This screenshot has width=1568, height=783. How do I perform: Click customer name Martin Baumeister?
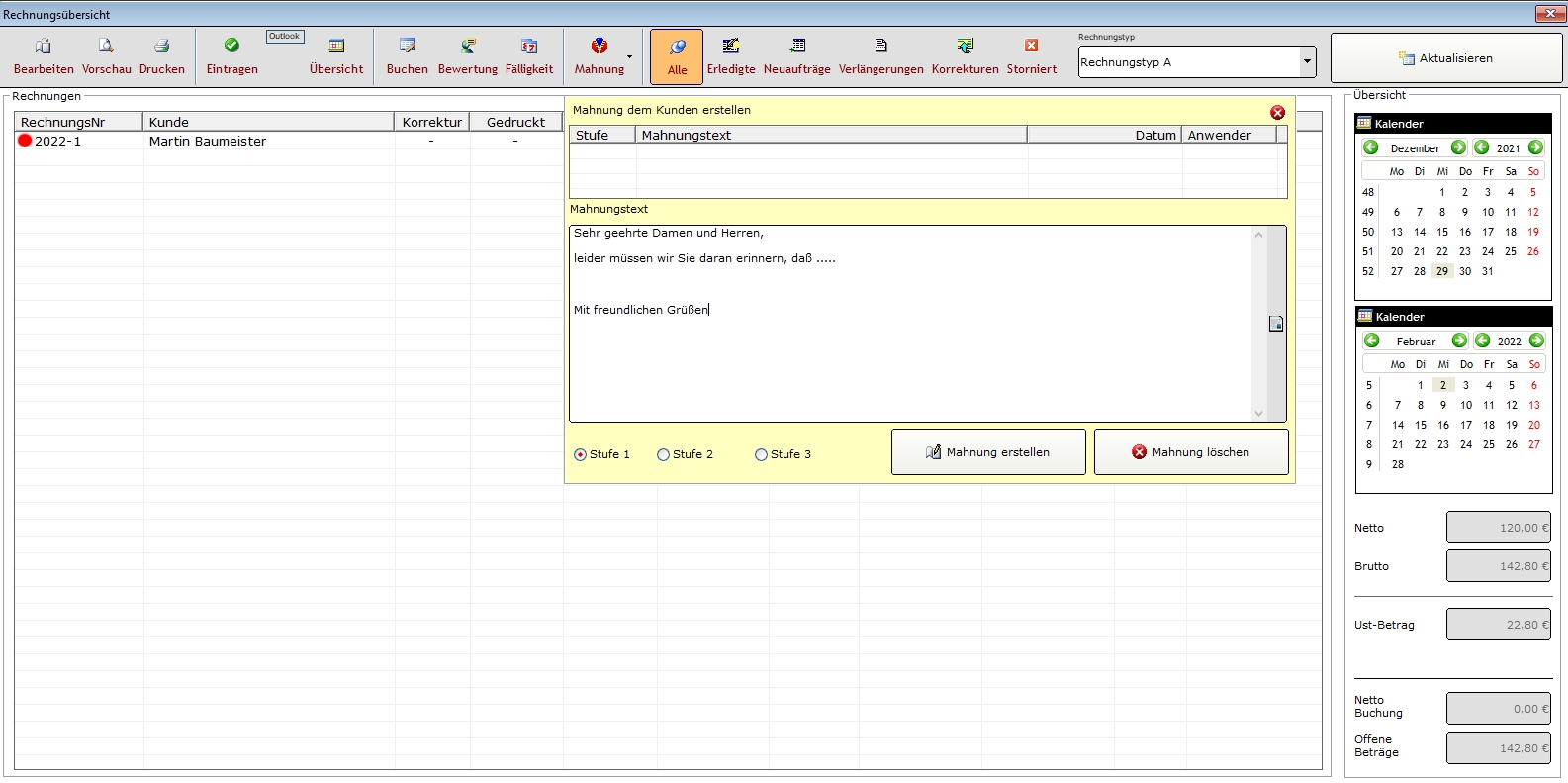coord(208,141)
